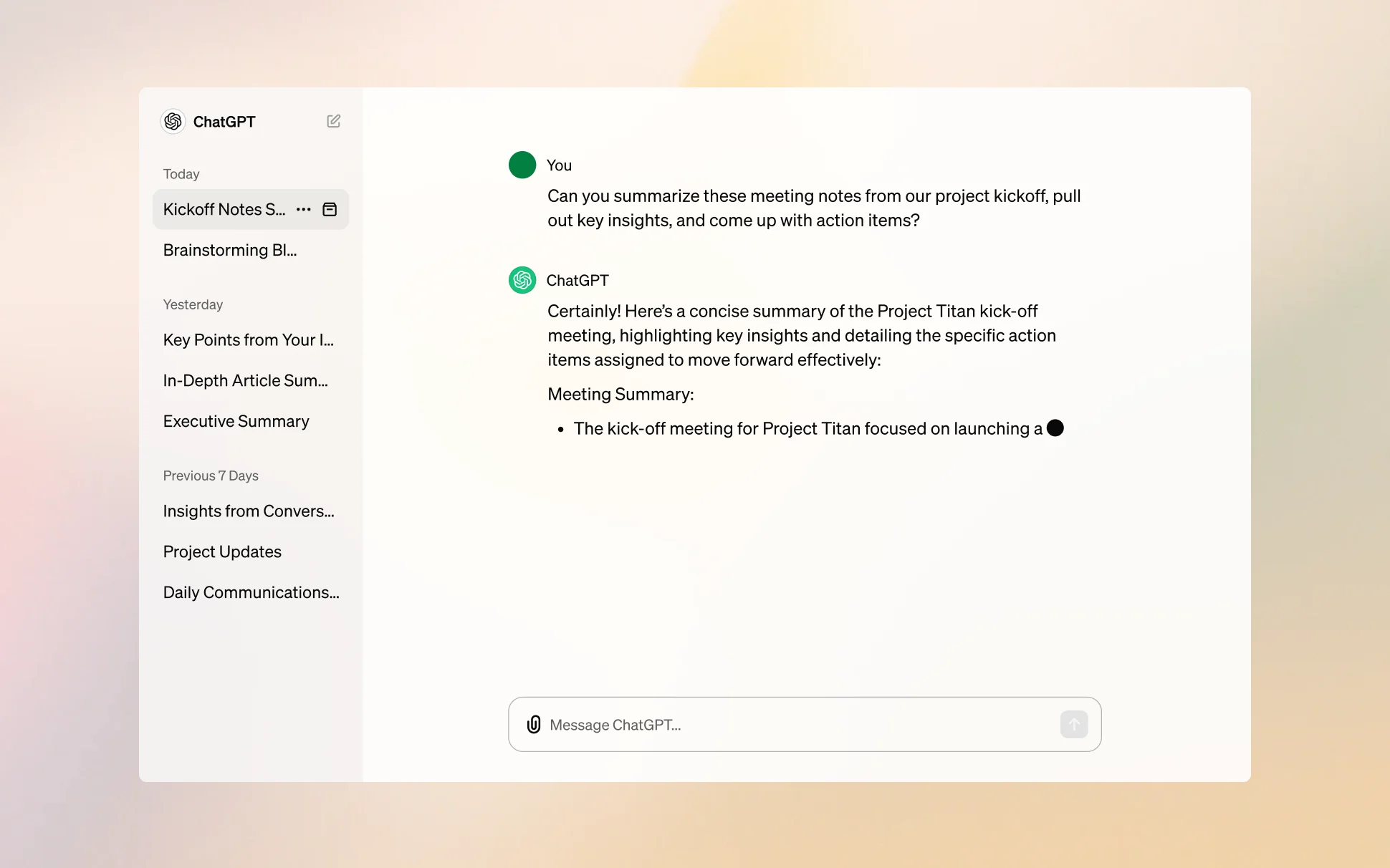Click the ChatGPT response avatar icon
Viewport: 1390px width, 868px height.
click(522, 280)
